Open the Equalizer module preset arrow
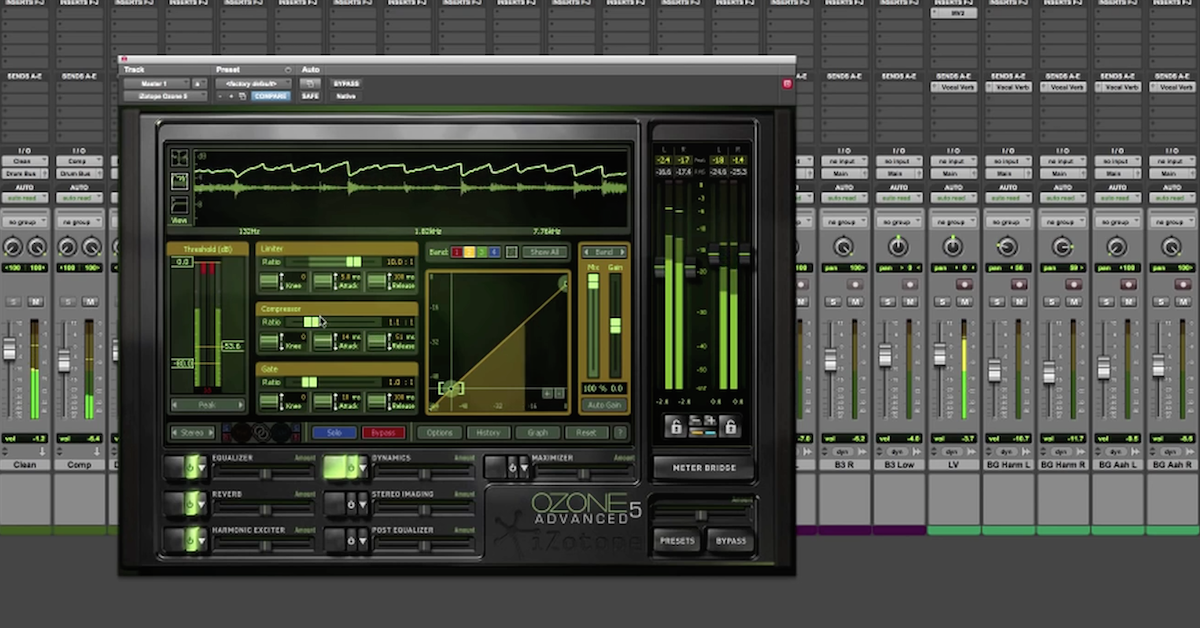The image size is (1200, 628). pyautogui.click(x=202, y=467)
